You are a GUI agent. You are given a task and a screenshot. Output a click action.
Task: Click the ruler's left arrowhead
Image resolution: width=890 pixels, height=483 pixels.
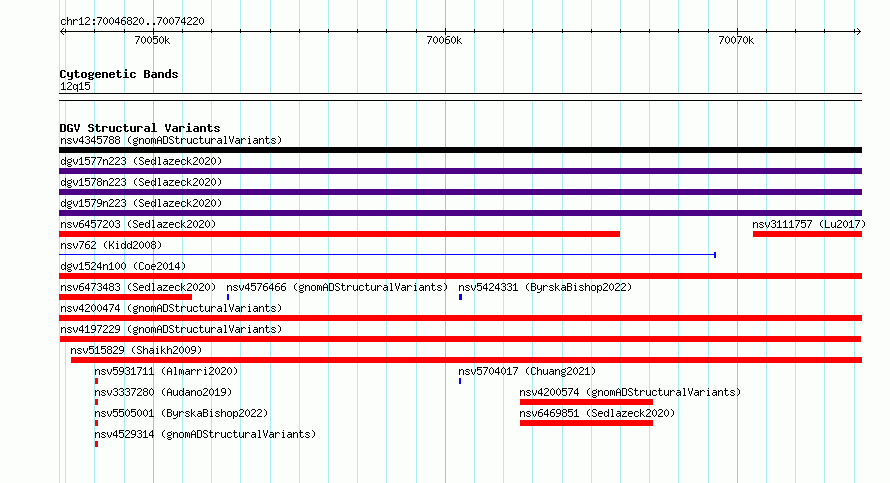(x=62, y=32)
